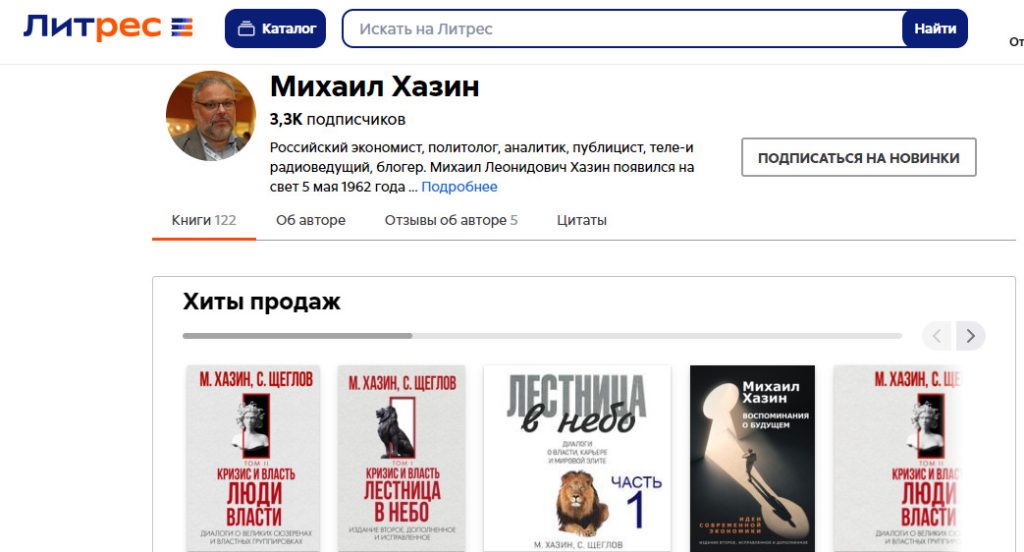Show previous bestsellers with left arrow
The width and height of the screenshot is (1024, 552).
pyautogui.click(x=938, y=336)
